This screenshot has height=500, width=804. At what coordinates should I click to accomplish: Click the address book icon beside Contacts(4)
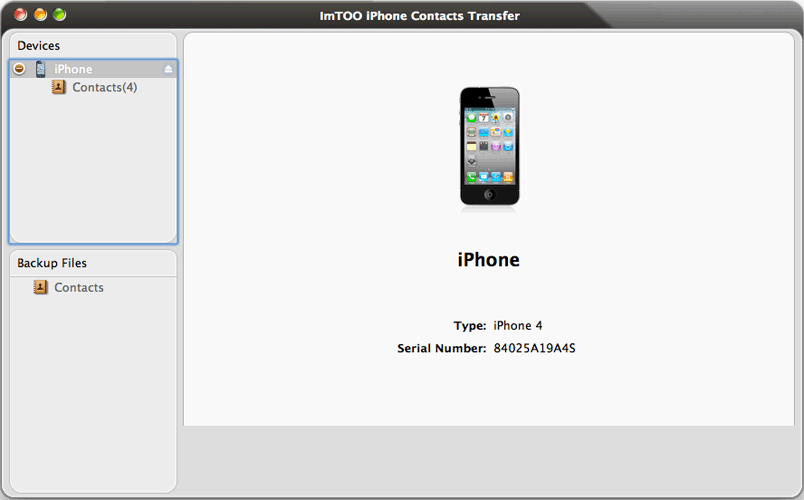(58, 87)
